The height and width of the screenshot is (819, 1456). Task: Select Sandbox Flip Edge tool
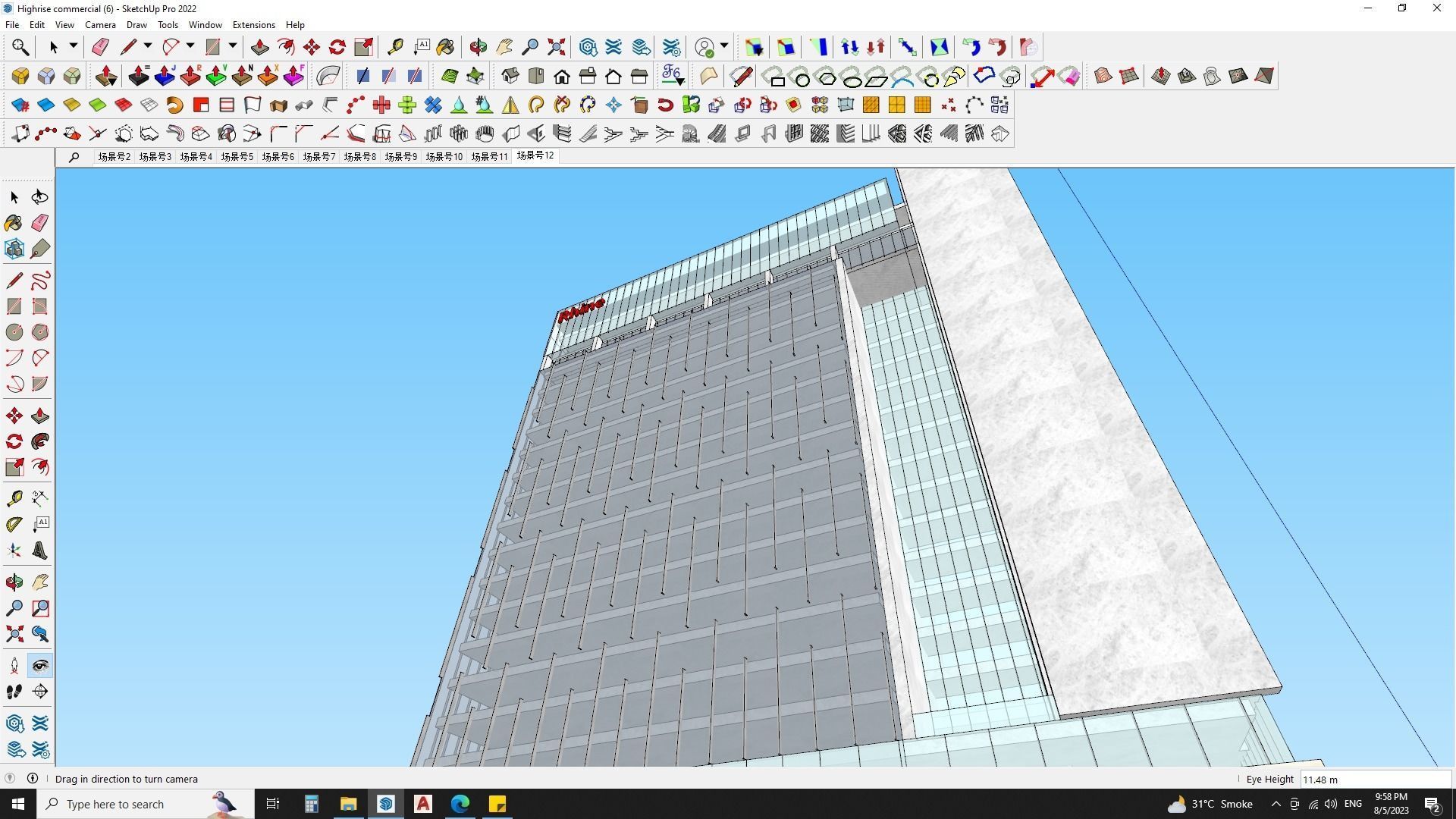tap(1264, 76)
